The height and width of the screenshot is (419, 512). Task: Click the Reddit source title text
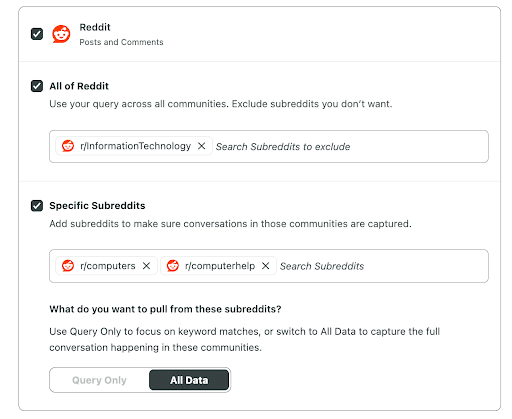pos(95,27)
